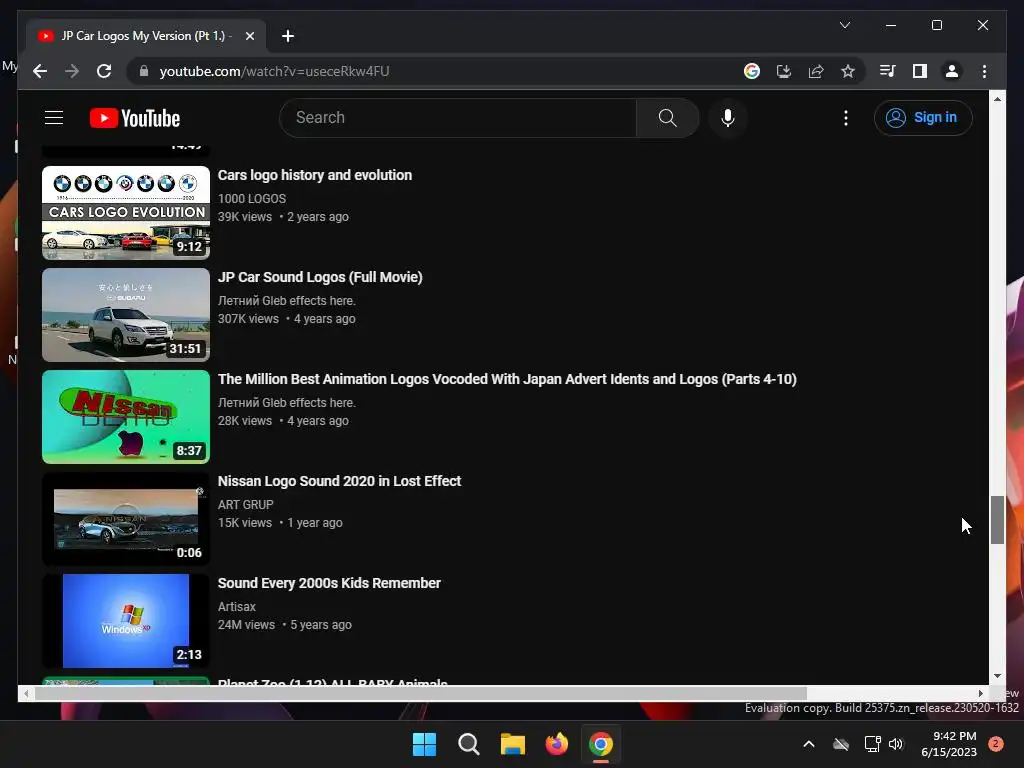
Task: Click the Sign in button
Action: [x=923, y=118]
